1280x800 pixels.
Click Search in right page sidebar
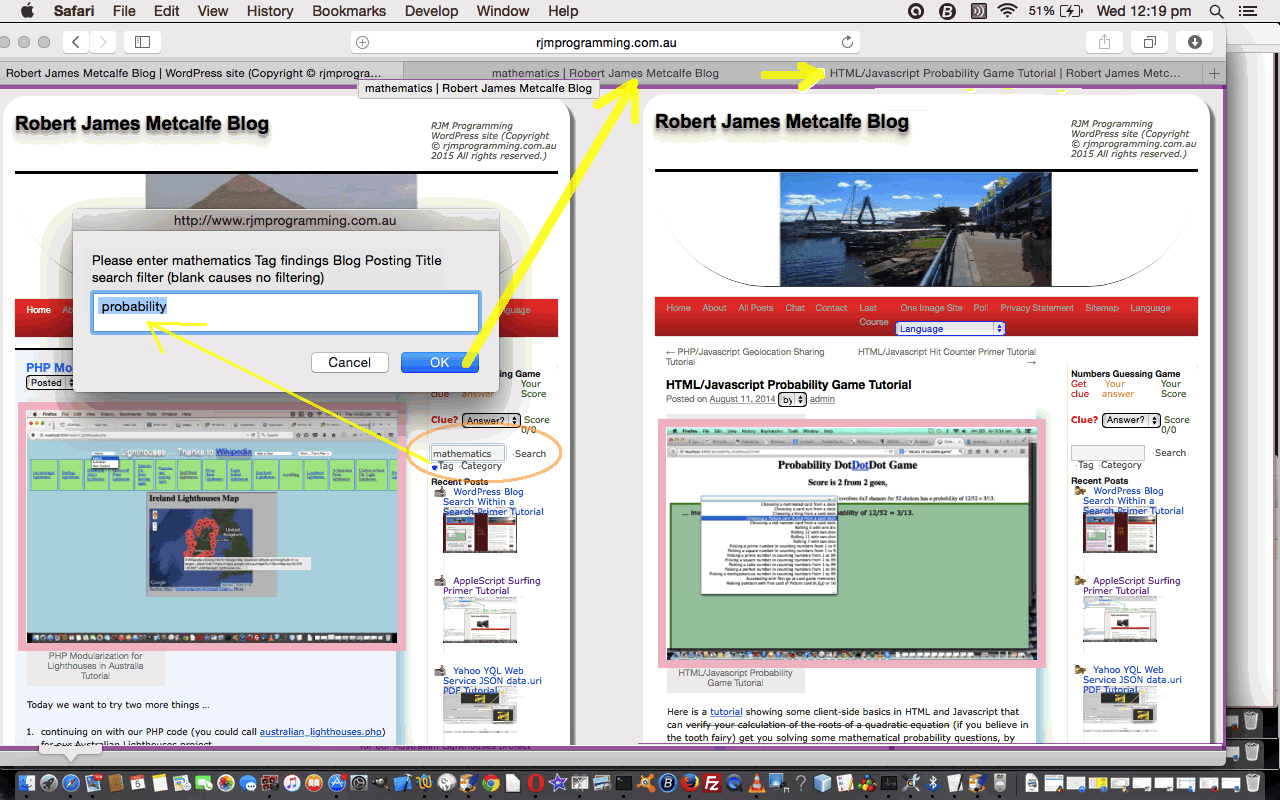click(x=1170, y=452)
